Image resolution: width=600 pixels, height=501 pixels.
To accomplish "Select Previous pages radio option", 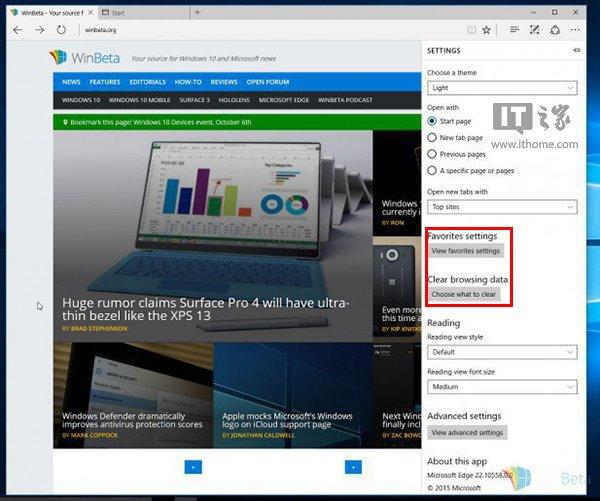I will pos(432,154).
